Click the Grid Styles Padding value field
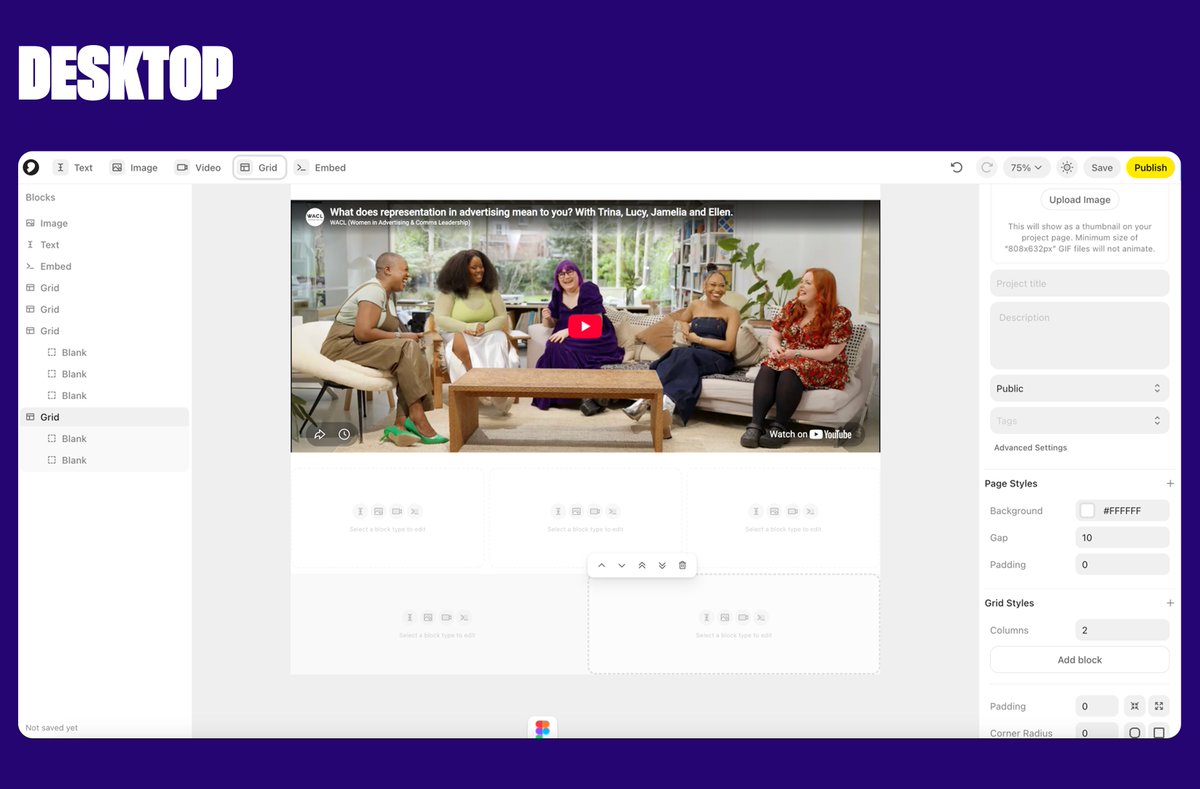The image size is (1200, 789). [1097, 706]
